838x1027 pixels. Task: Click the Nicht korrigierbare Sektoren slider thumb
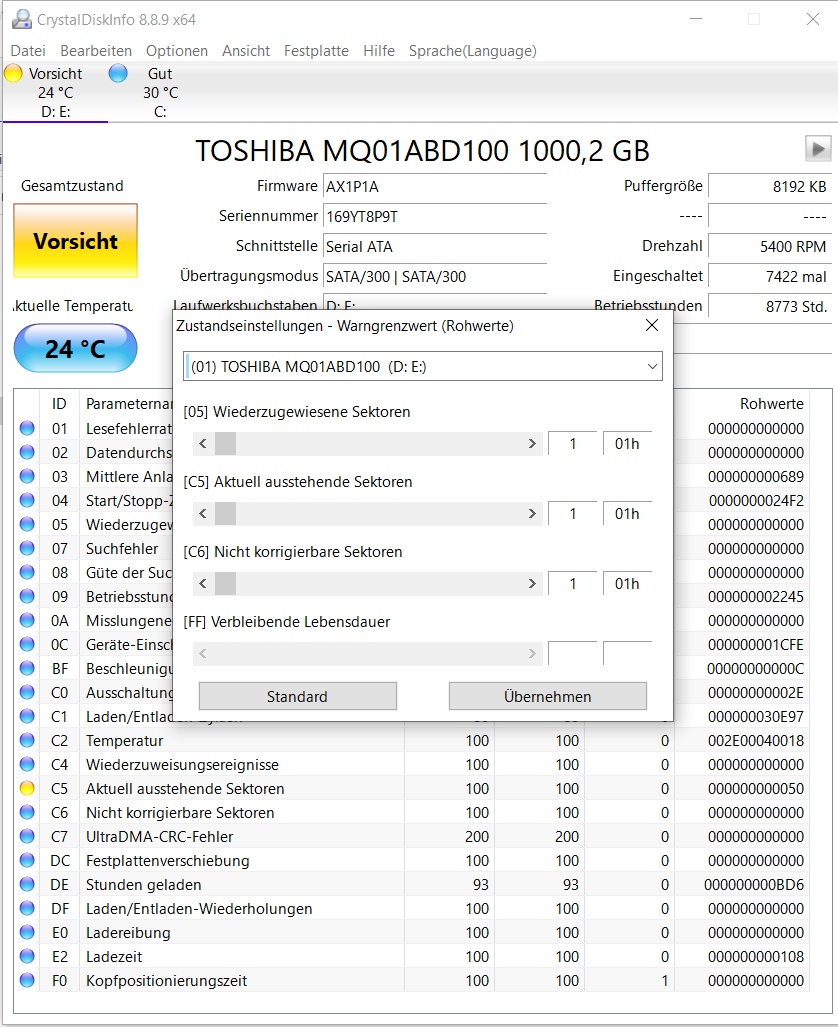tap(225, 584)
